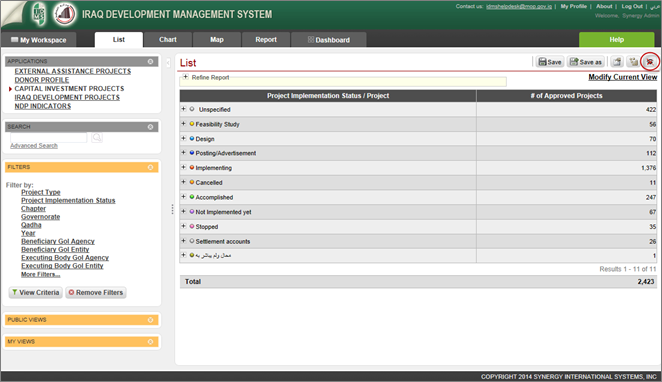Switch to the Report tab
The image size is (662, 382).
point(266,40)
